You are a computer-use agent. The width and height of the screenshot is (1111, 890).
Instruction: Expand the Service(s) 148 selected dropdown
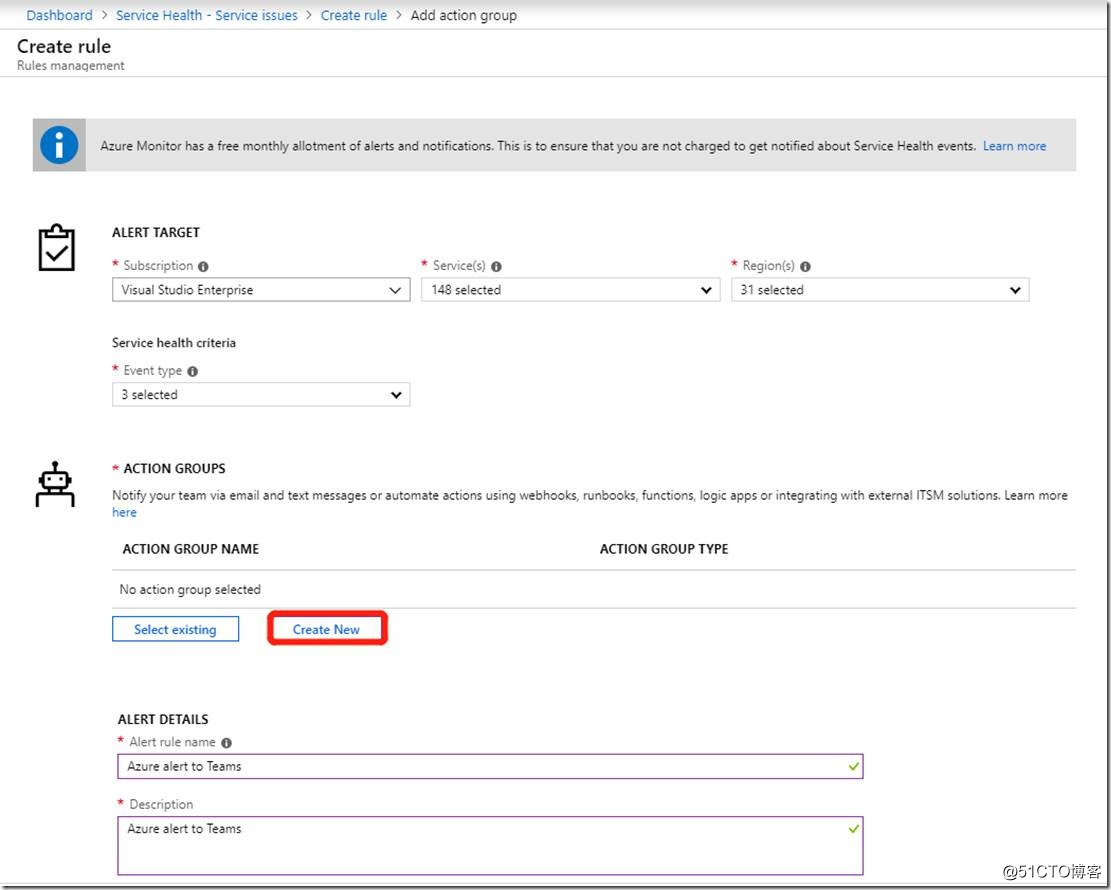[x=570, y=290]
